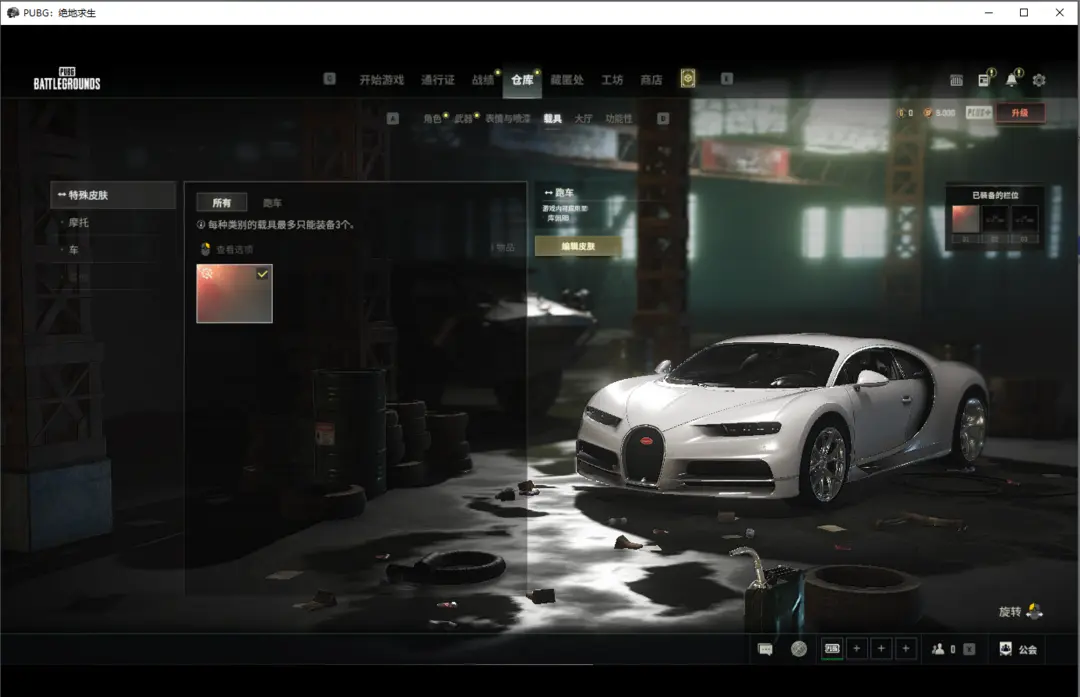Switch to the 开始游戏 tab
Image resolution: width=1080 pixels, height=697 pixels.
coord(381,80)
